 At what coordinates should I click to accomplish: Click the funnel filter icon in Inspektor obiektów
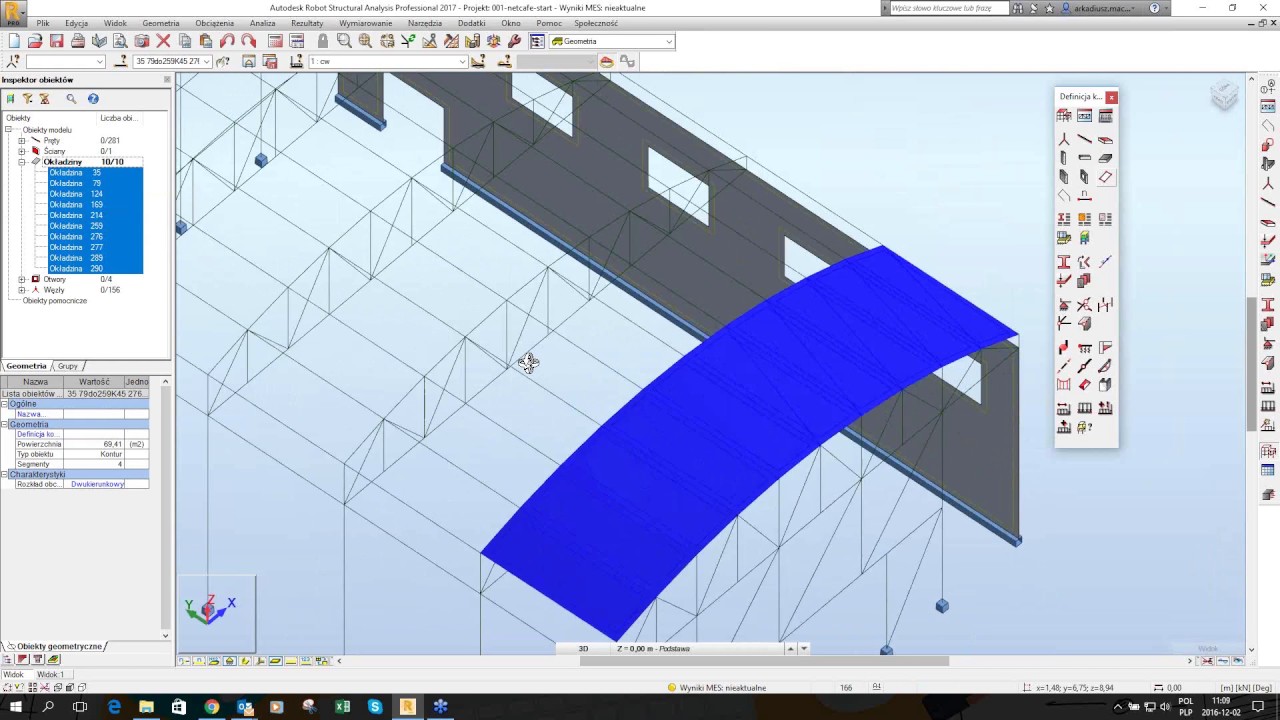[x=28, y=99]
